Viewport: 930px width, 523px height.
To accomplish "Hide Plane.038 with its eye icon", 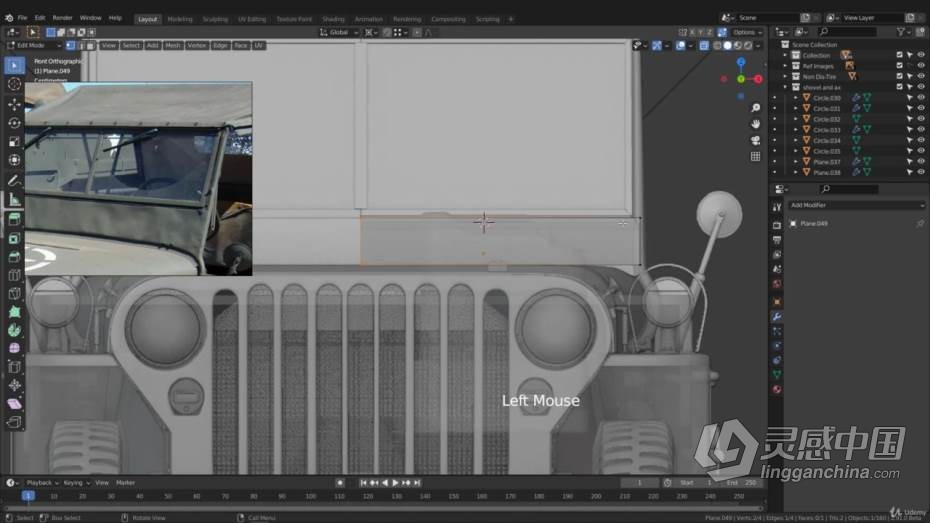I will (921, 172).
